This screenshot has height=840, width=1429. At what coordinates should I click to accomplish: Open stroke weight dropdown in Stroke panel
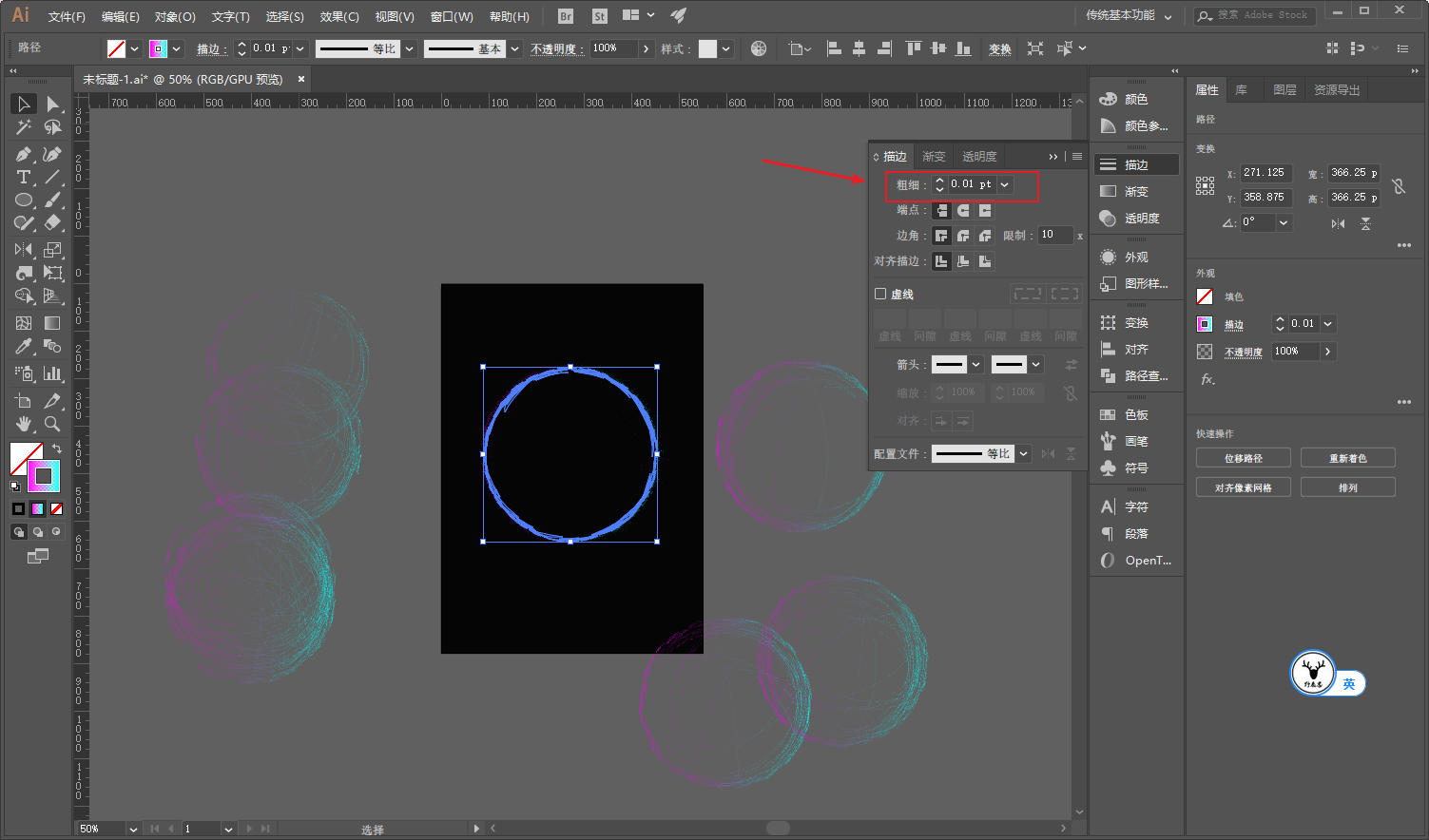click(x=1005, y=184)
